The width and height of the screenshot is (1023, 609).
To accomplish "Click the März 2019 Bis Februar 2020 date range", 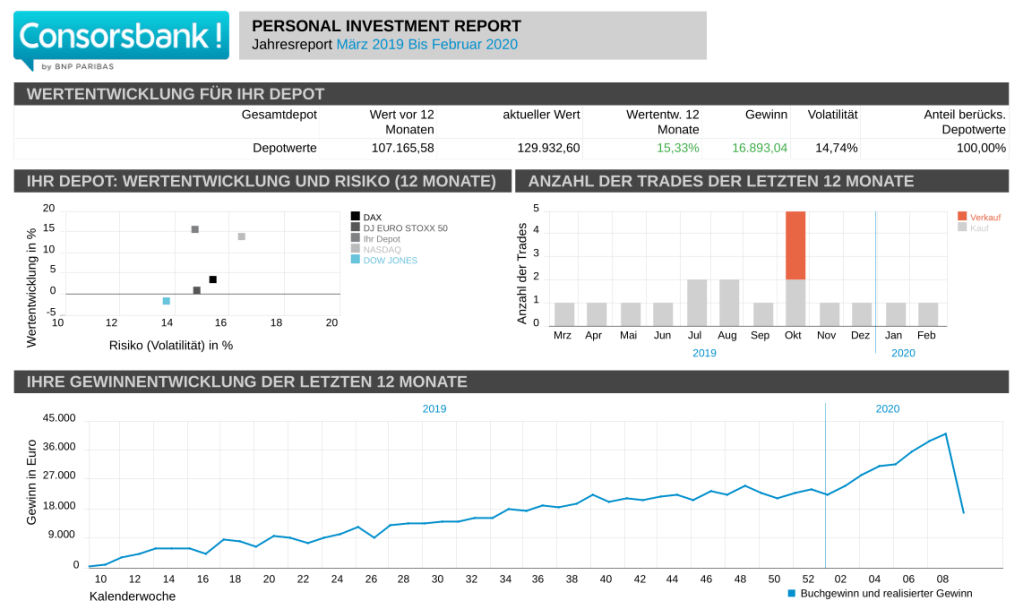I will click(x=427, y=45).
